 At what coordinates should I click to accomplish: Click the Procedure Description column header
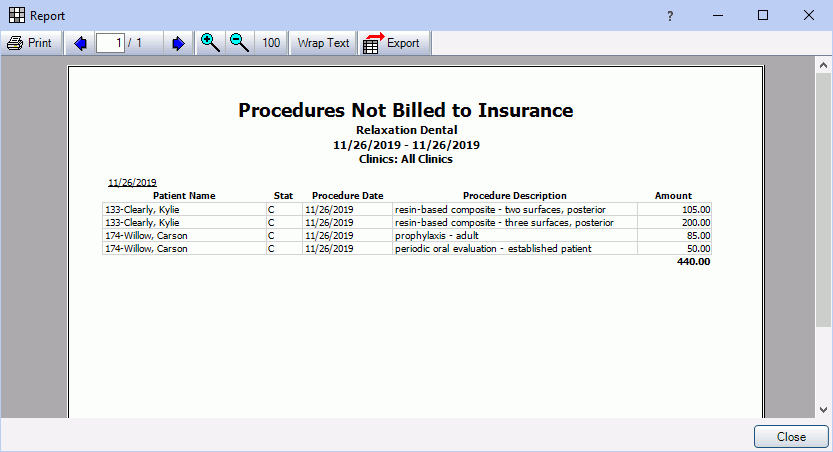click(x=514, y=195)
